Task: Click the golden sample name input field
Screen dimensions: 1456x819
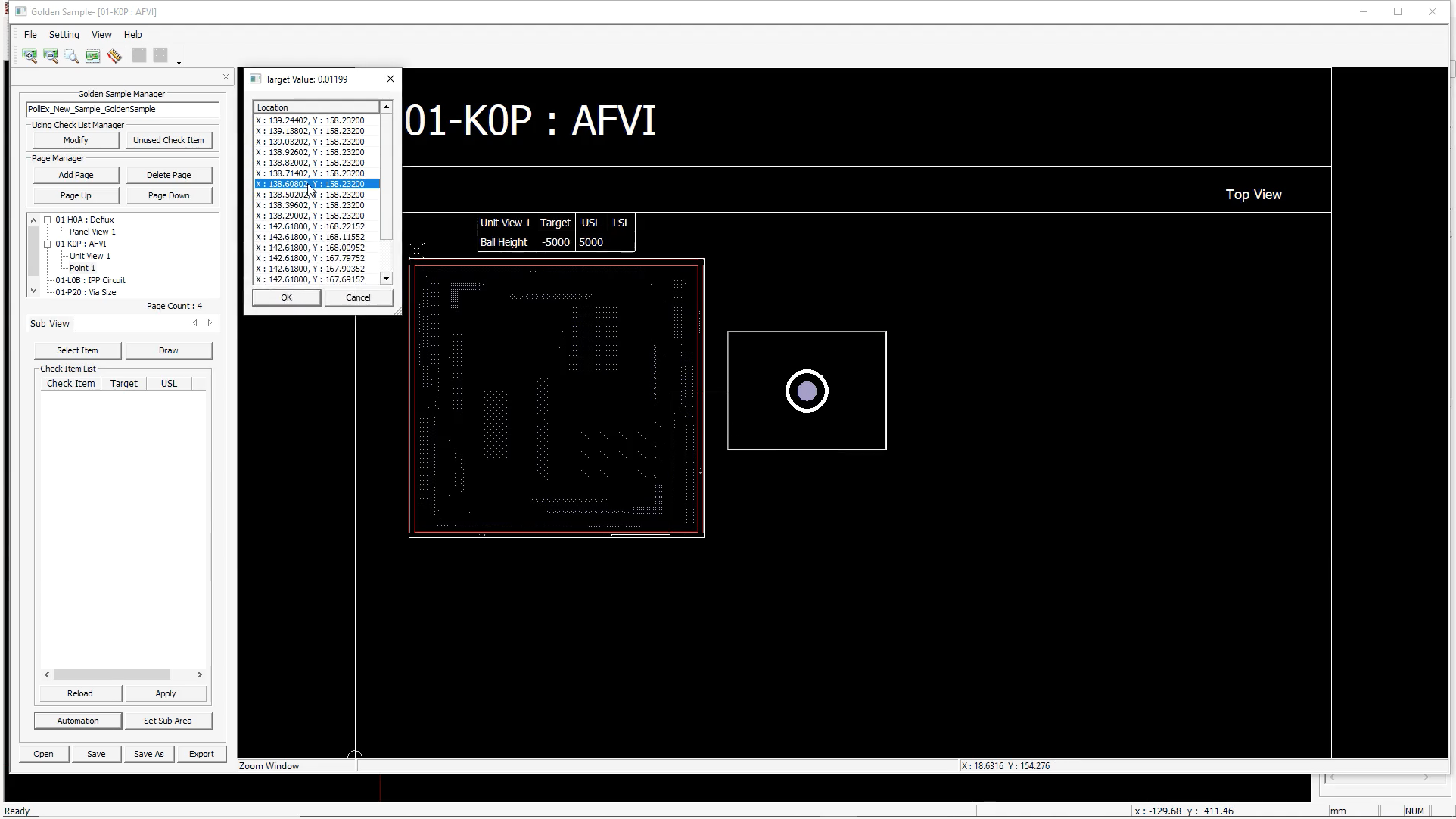Action: coord(122,109)
